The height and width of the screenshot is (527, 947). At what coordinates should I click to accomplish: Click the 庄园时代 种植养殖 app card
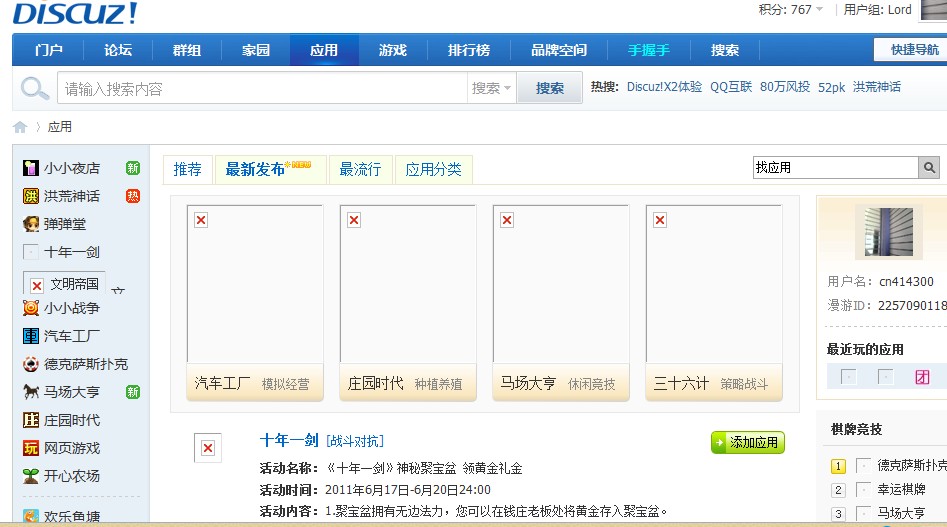[x=408, y=303]
